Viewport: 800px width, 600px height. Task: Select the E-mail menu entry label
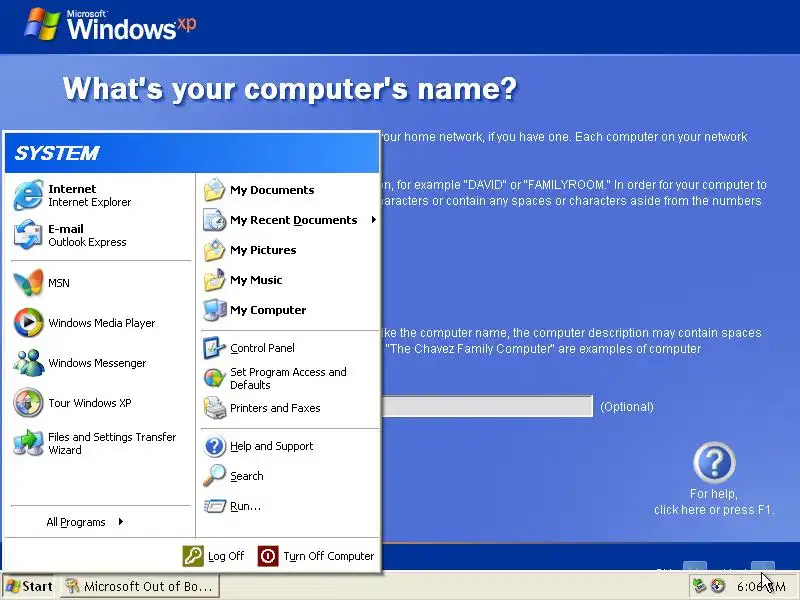[x=66, y=229]
